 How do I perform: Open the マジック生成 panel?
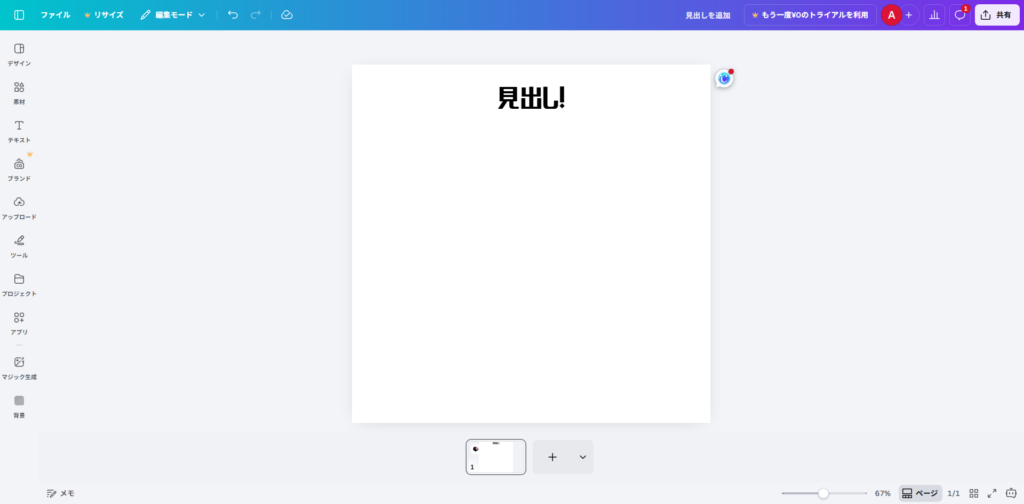[19, 367]
